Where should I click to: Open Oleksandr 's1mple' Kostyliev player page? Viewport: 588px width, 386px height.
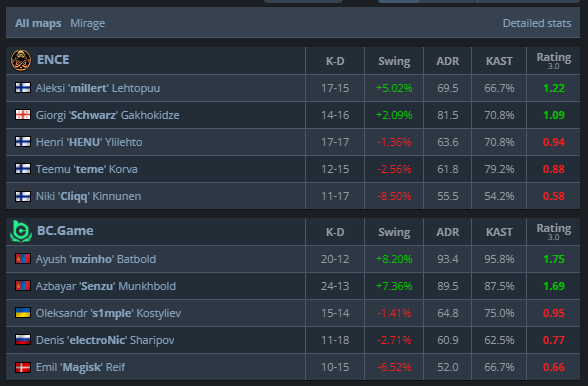coord(108,313)
